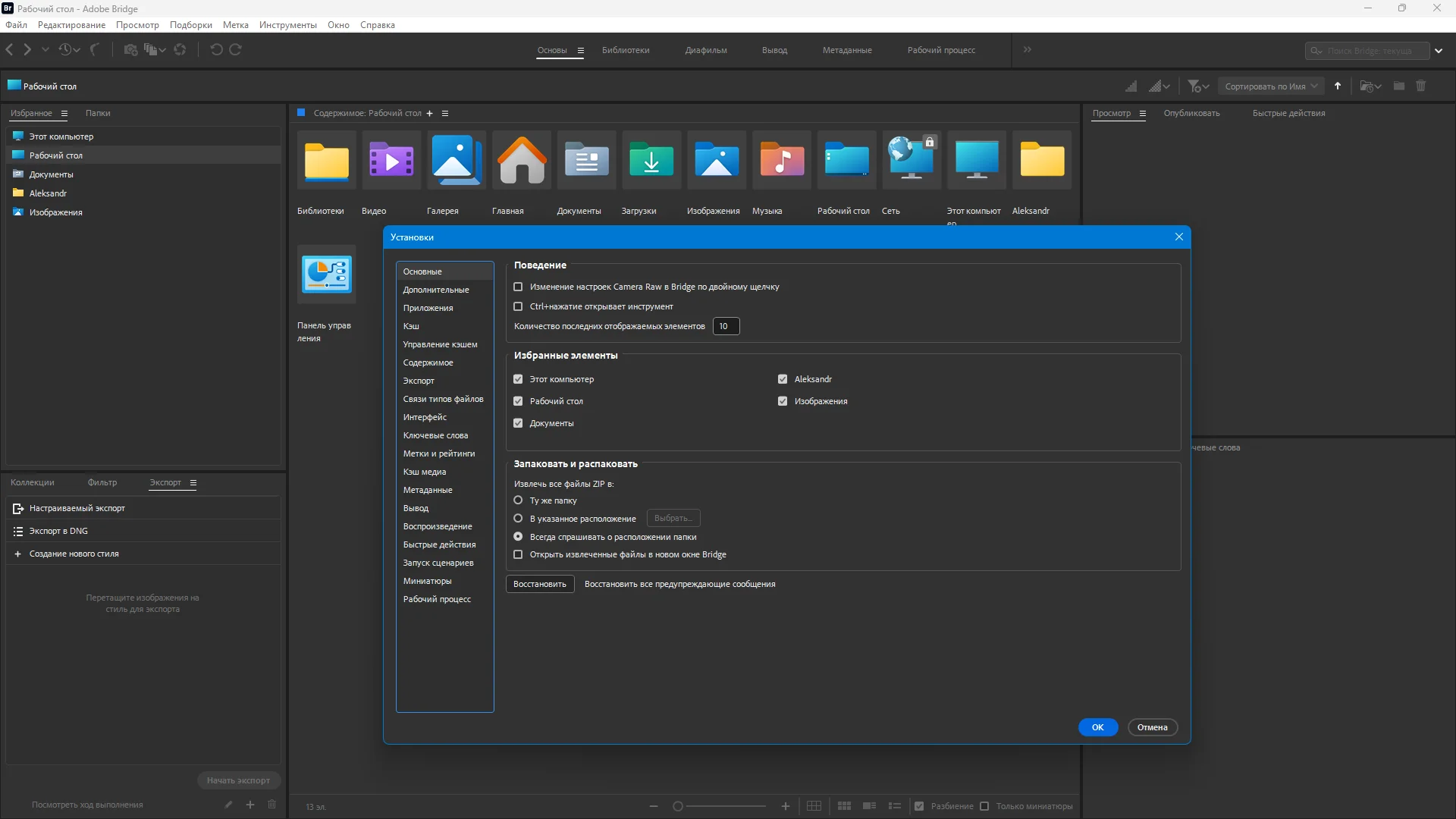Enable Camera Raw double-click settings checkbox
1456x819 pixels.
[x=518, y=287]
